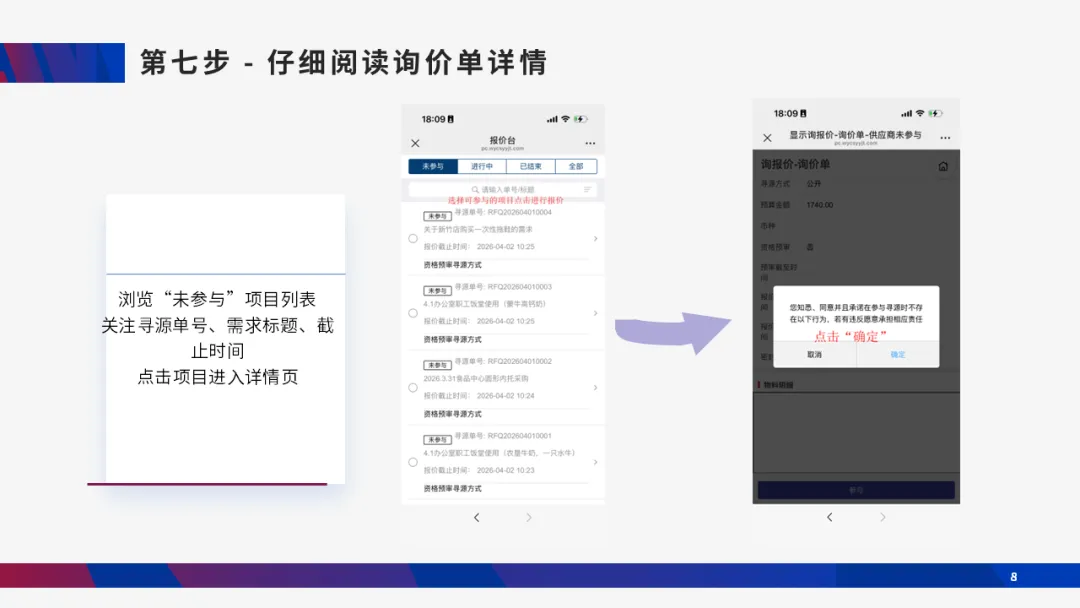Viewport: 1080px width, 608px height.
Task: Open item 关于新竹店购买一次性拖鞋的需求
Action: click(x=478, y=229)
